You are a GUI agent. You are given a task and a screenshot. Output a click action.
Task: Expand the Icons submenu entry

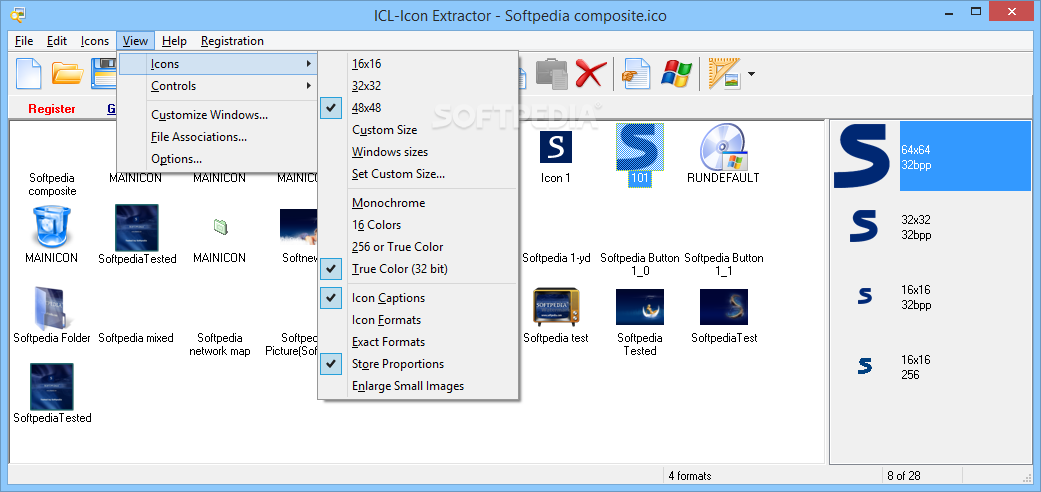[217, 64]
